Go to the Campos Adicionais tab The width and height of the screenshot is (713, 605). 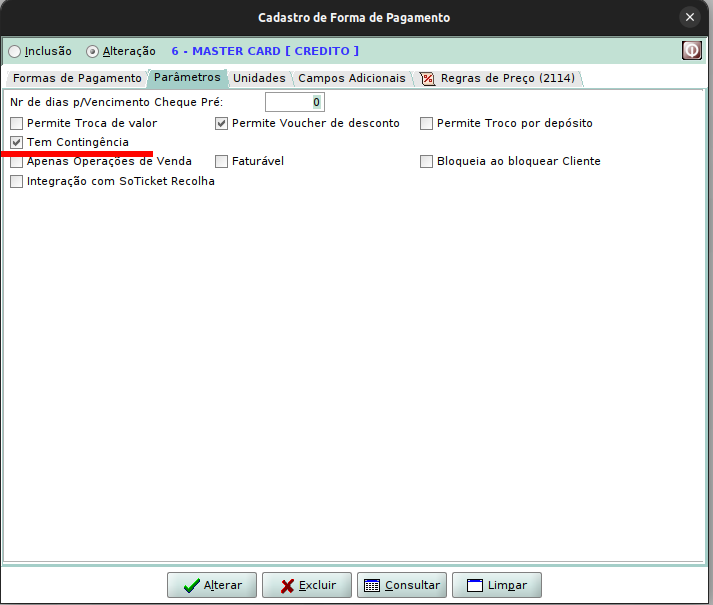352,78
